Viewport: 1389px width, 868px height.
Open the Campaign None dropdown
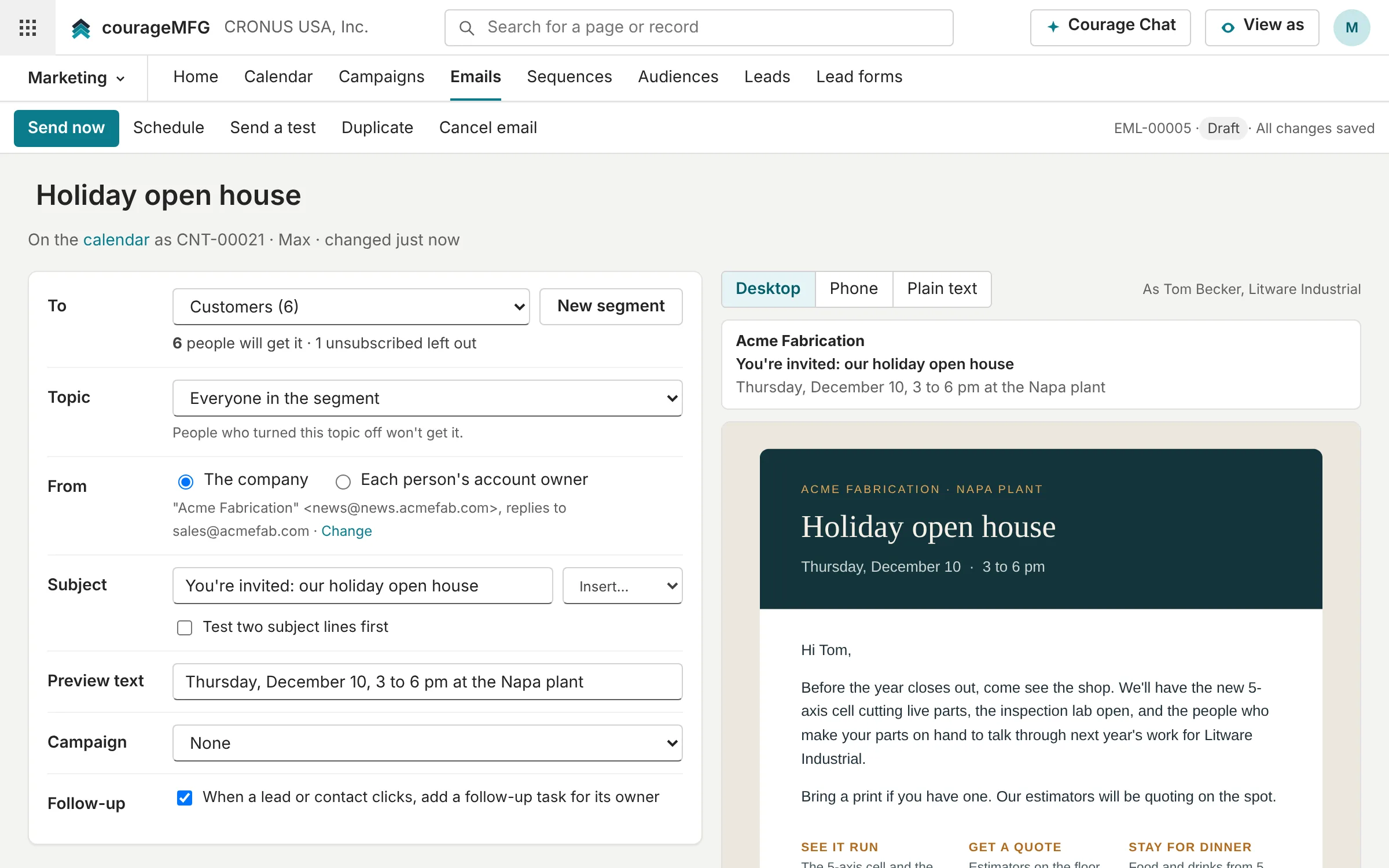[x=427, y=743]
